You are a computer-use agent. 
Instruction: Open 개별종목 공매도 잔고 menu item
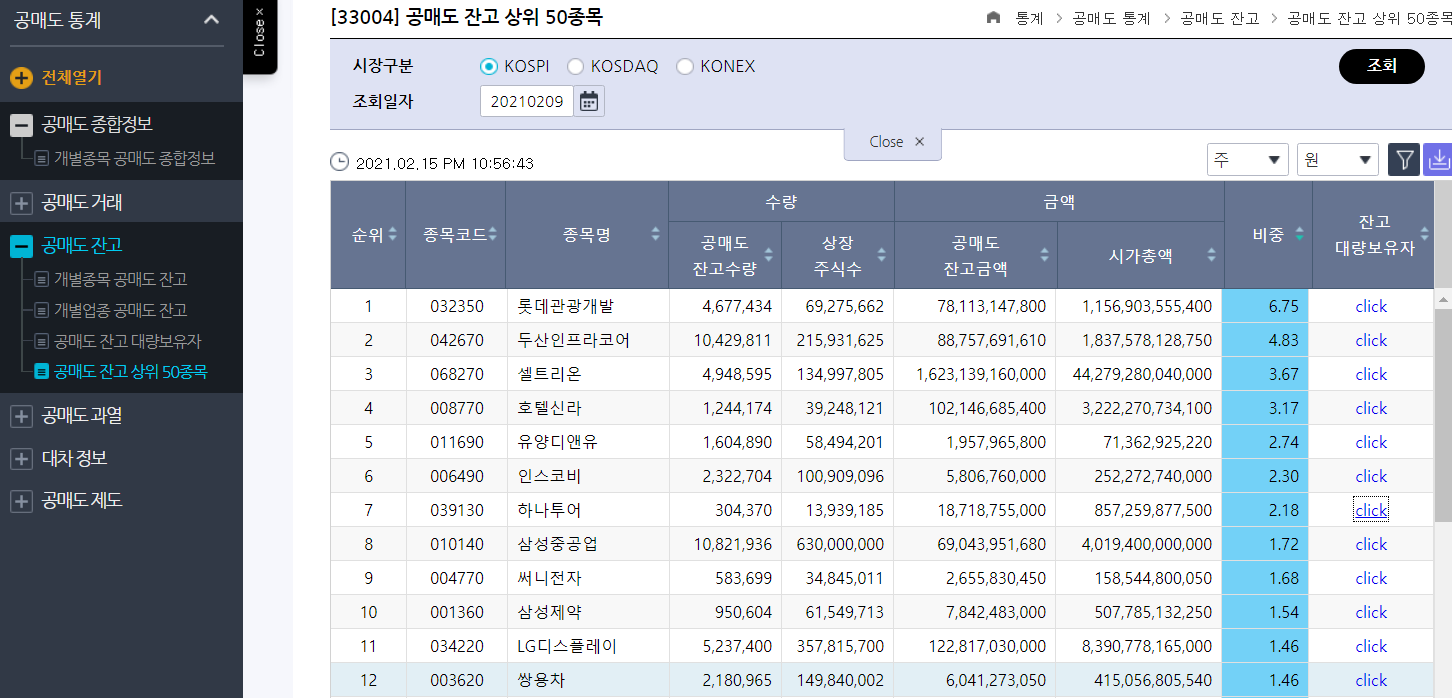(x=120, y=279)
